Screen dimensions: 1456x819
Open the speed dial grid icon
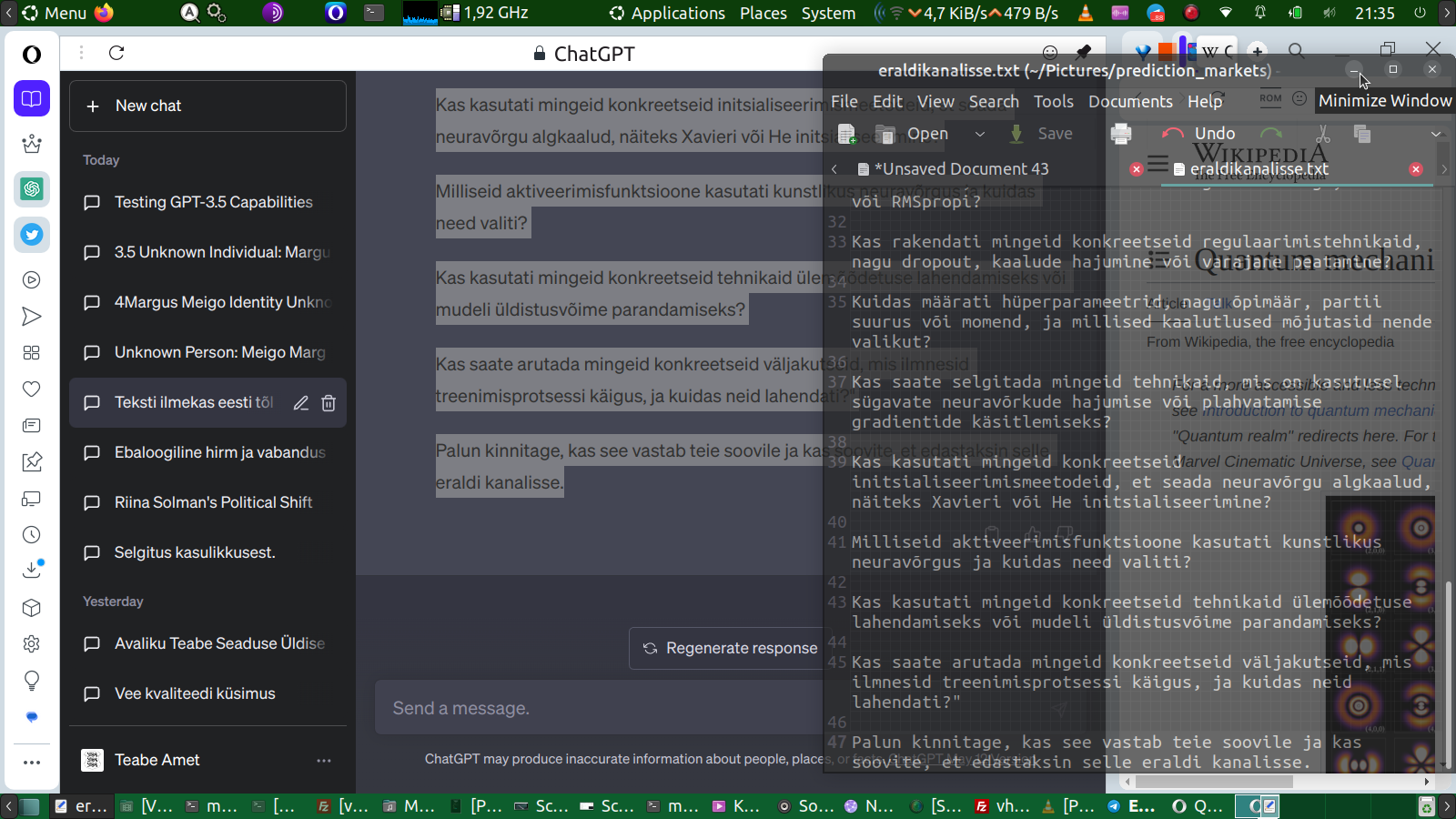click(x=32, y=353)
